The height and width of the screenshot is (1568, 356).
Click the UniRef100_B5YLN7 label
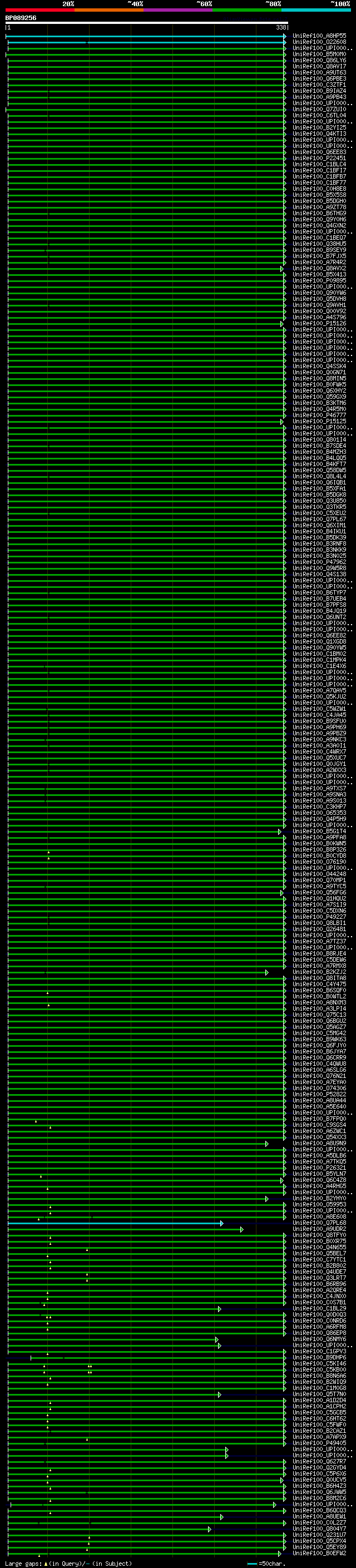click(x=319, y=1174)
